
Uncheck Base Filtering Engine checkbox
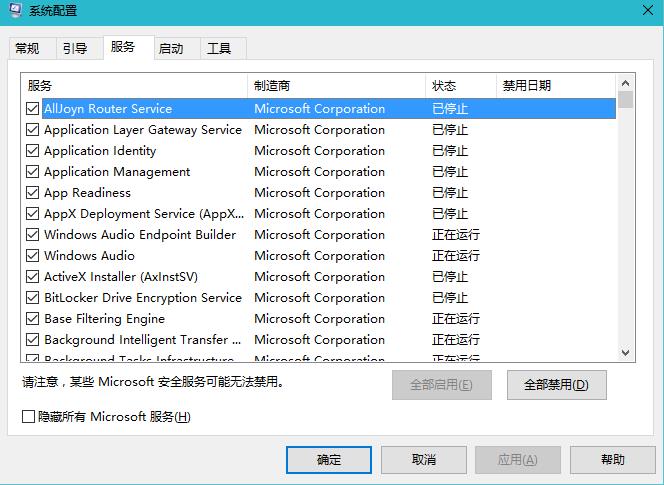point(33,319)
